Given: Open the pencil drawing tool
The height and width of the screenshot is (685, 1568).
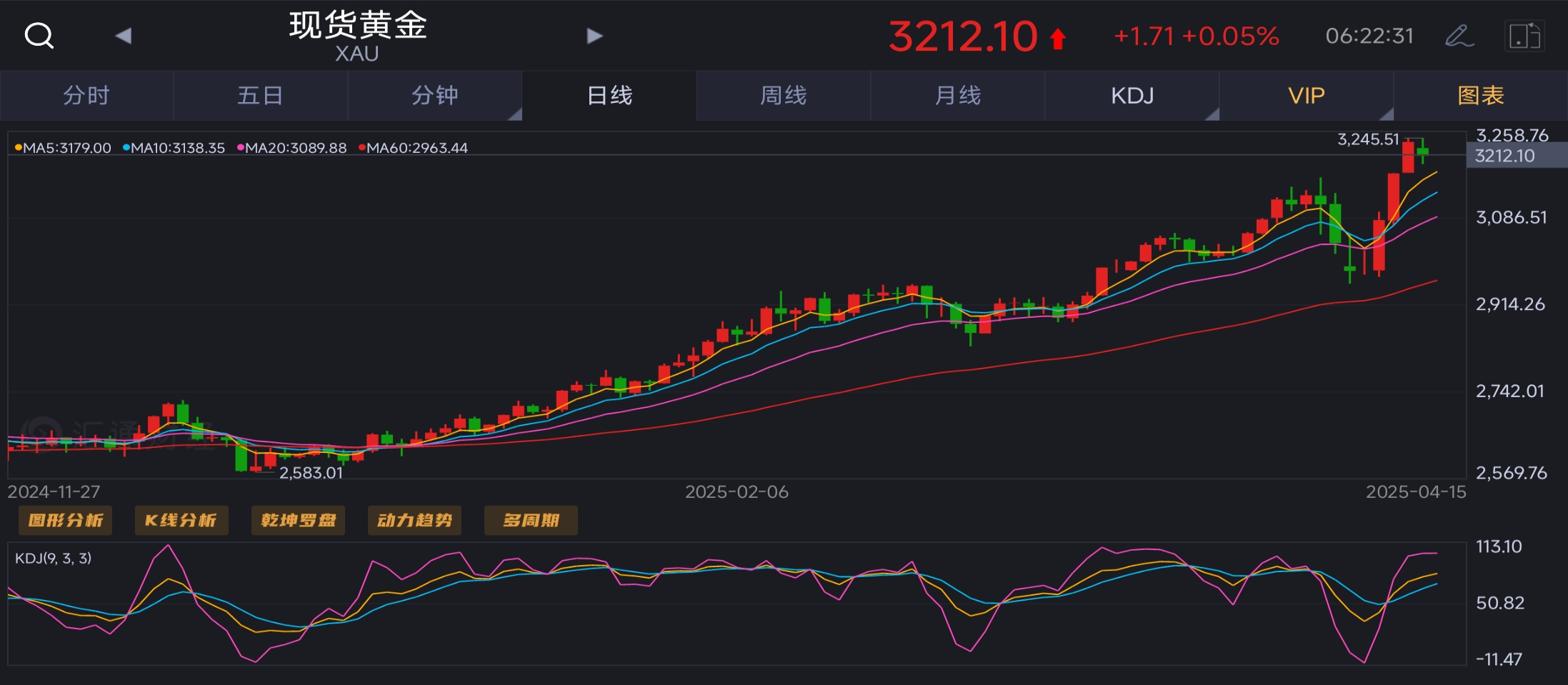Looking at the screenshot, I should click(x=1459, y=36).
